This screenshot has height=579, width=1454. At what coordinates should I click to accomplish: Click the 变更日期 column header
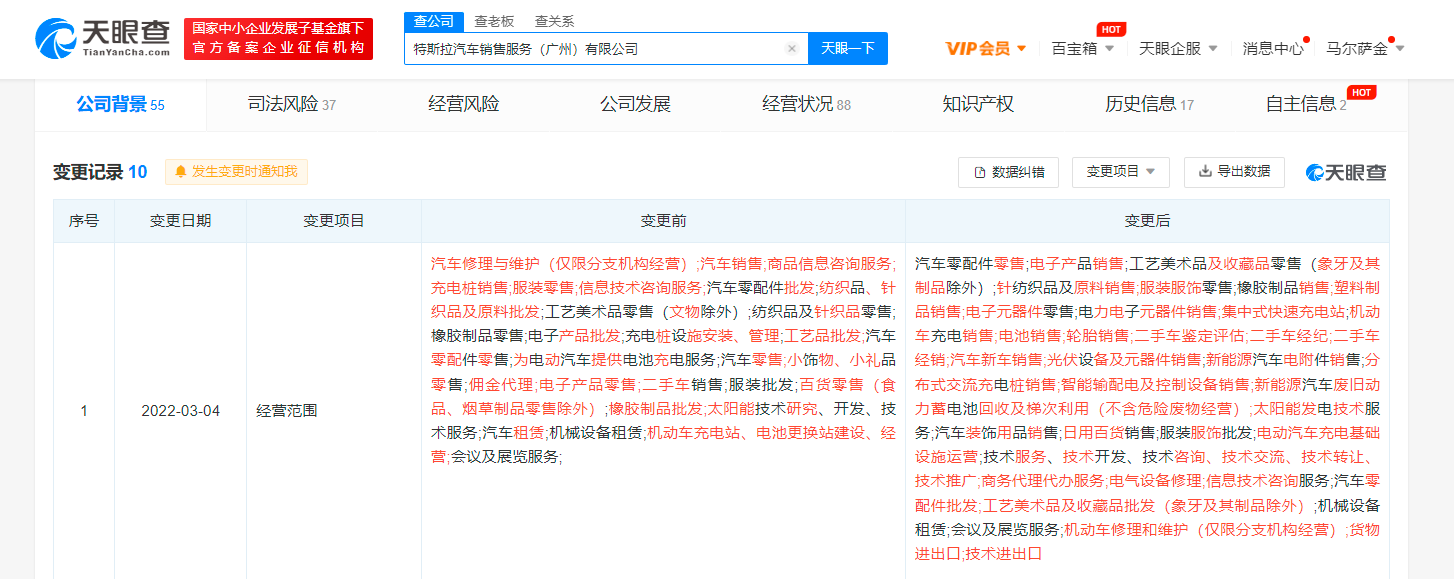tap(181, 221)
